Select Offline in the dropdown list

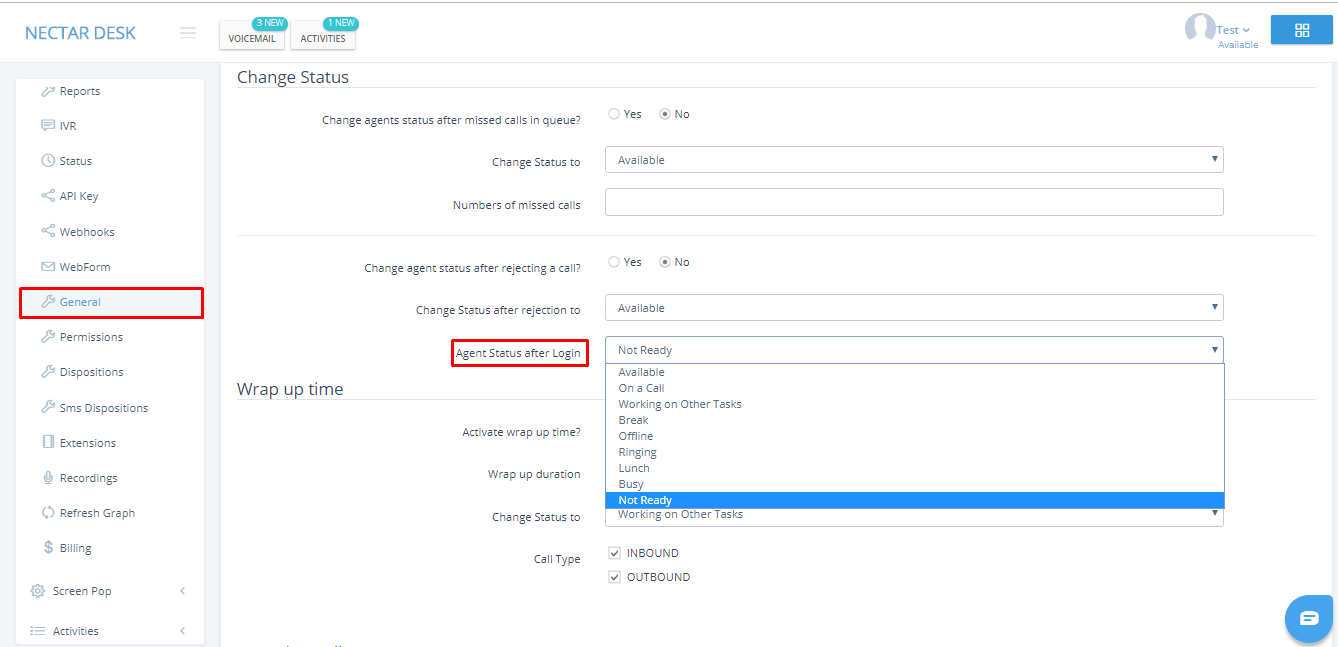[914, 436]
